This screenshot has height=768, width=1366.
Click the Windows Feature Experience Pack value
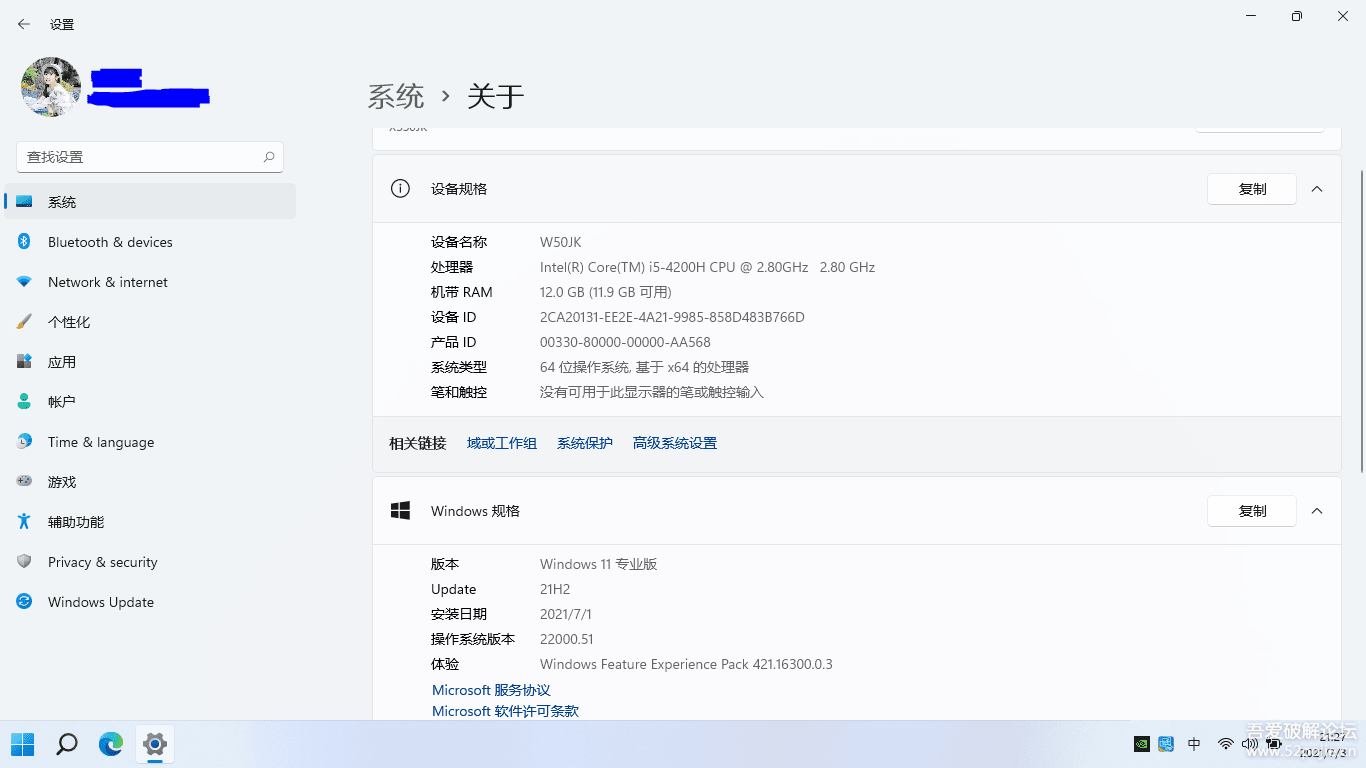[686, 664]
